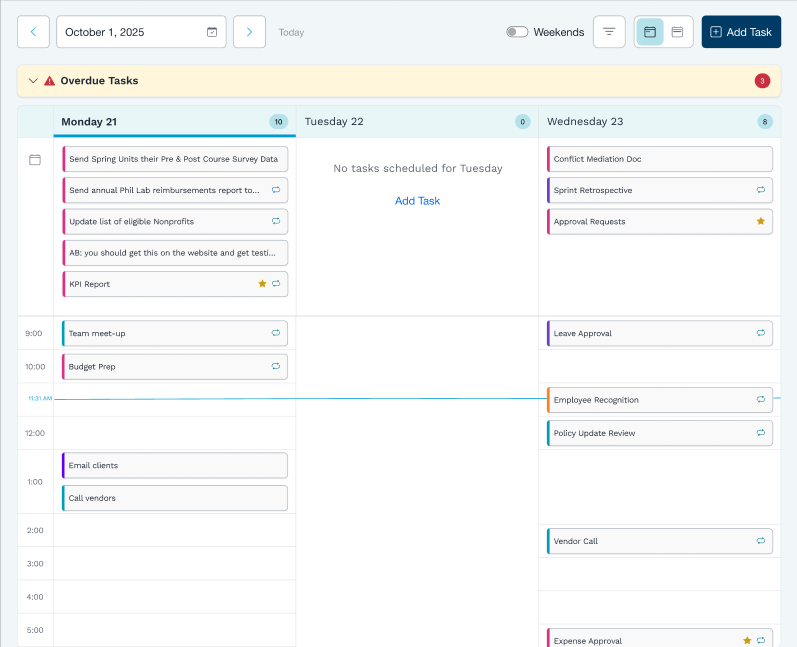Go to next date with right arrow
This screenshot has width=797, height=647.
pyautogui.click(x=249, y=32)
